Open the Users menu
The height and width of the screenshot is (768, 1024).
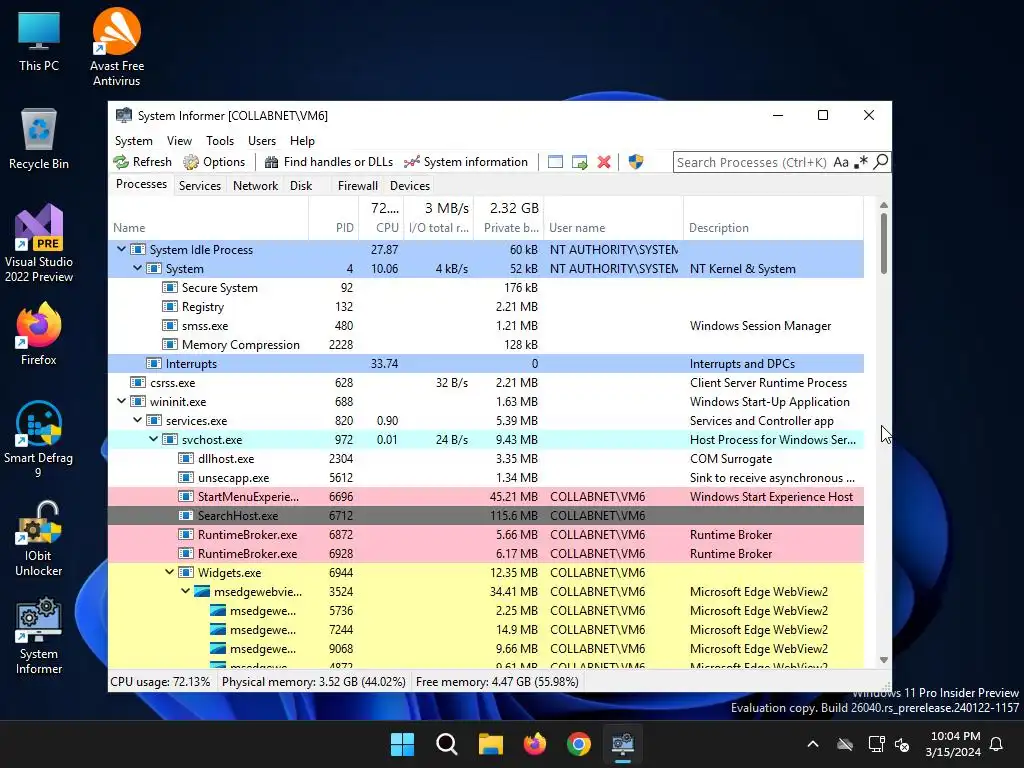click(262, 141)
